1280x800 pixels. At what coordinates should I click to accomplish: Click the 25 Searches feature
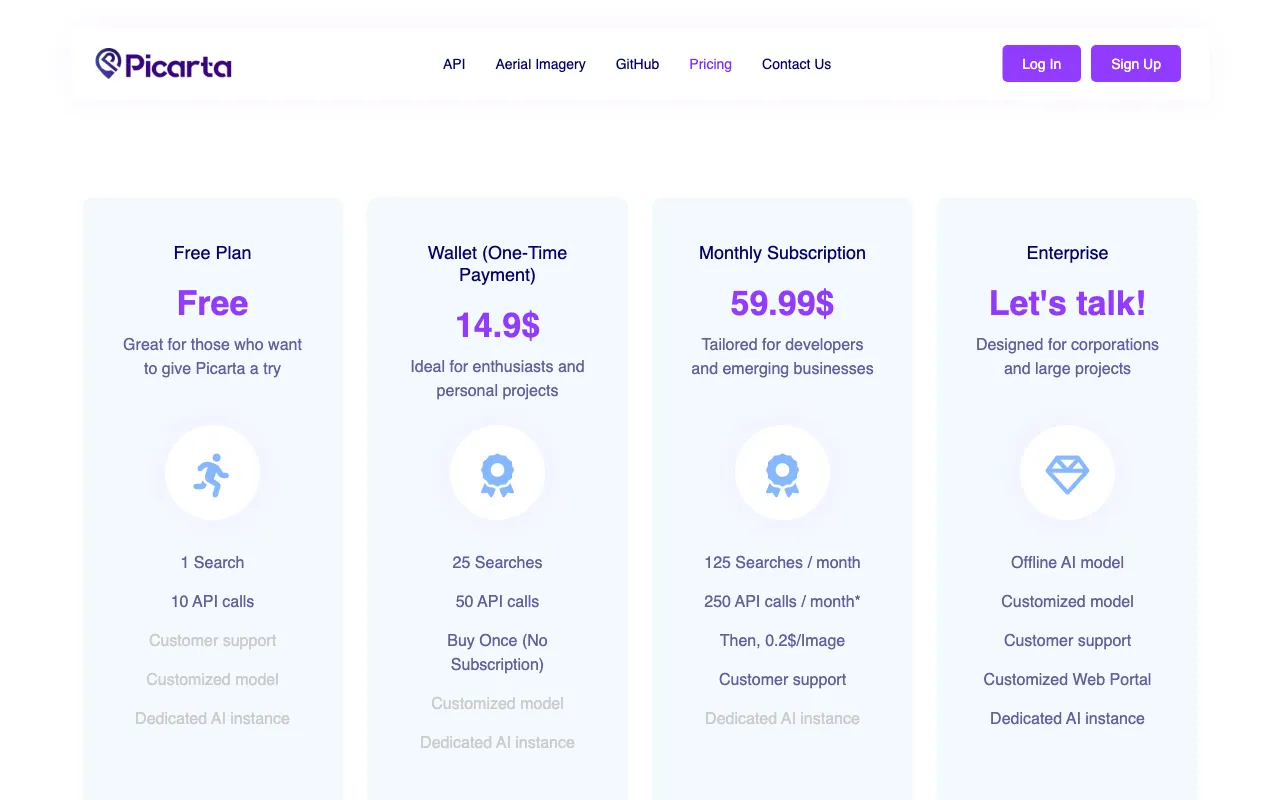click(497, 562)
